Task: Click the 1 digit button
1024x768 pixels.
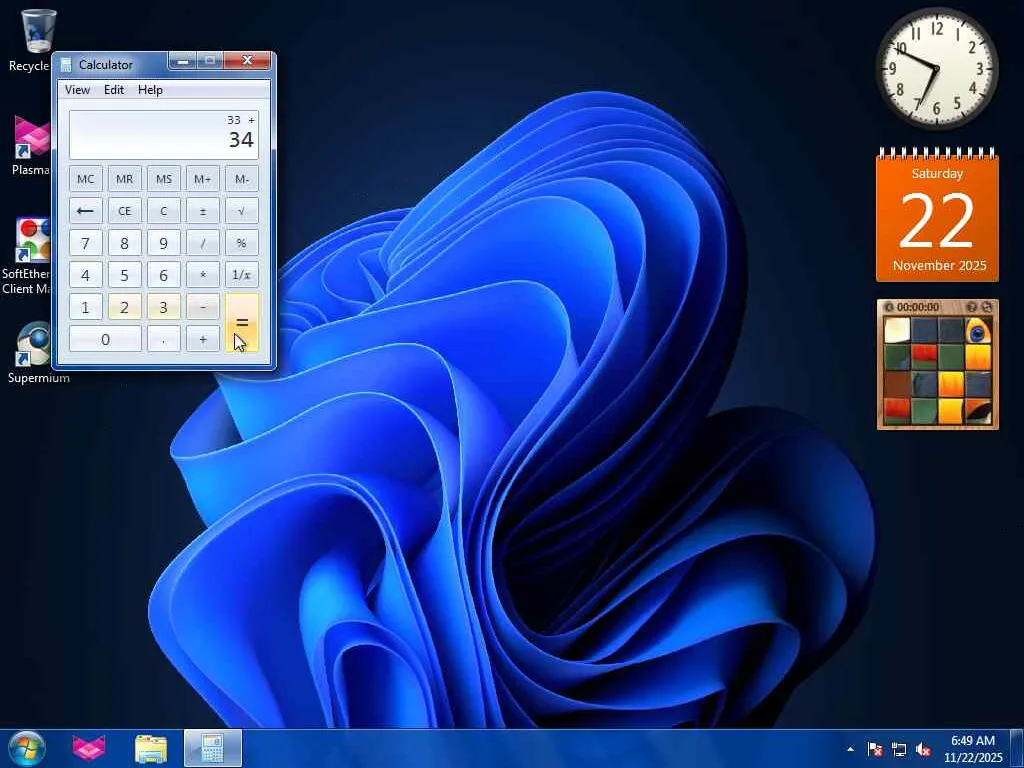Action: pyautogui.click(x=86, y=307)
